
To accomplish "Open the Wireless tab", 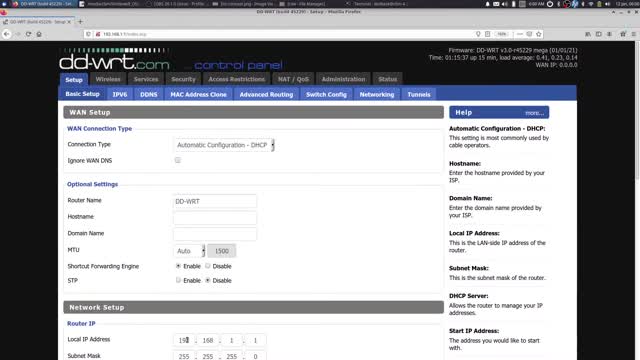I will coord(108,79).
